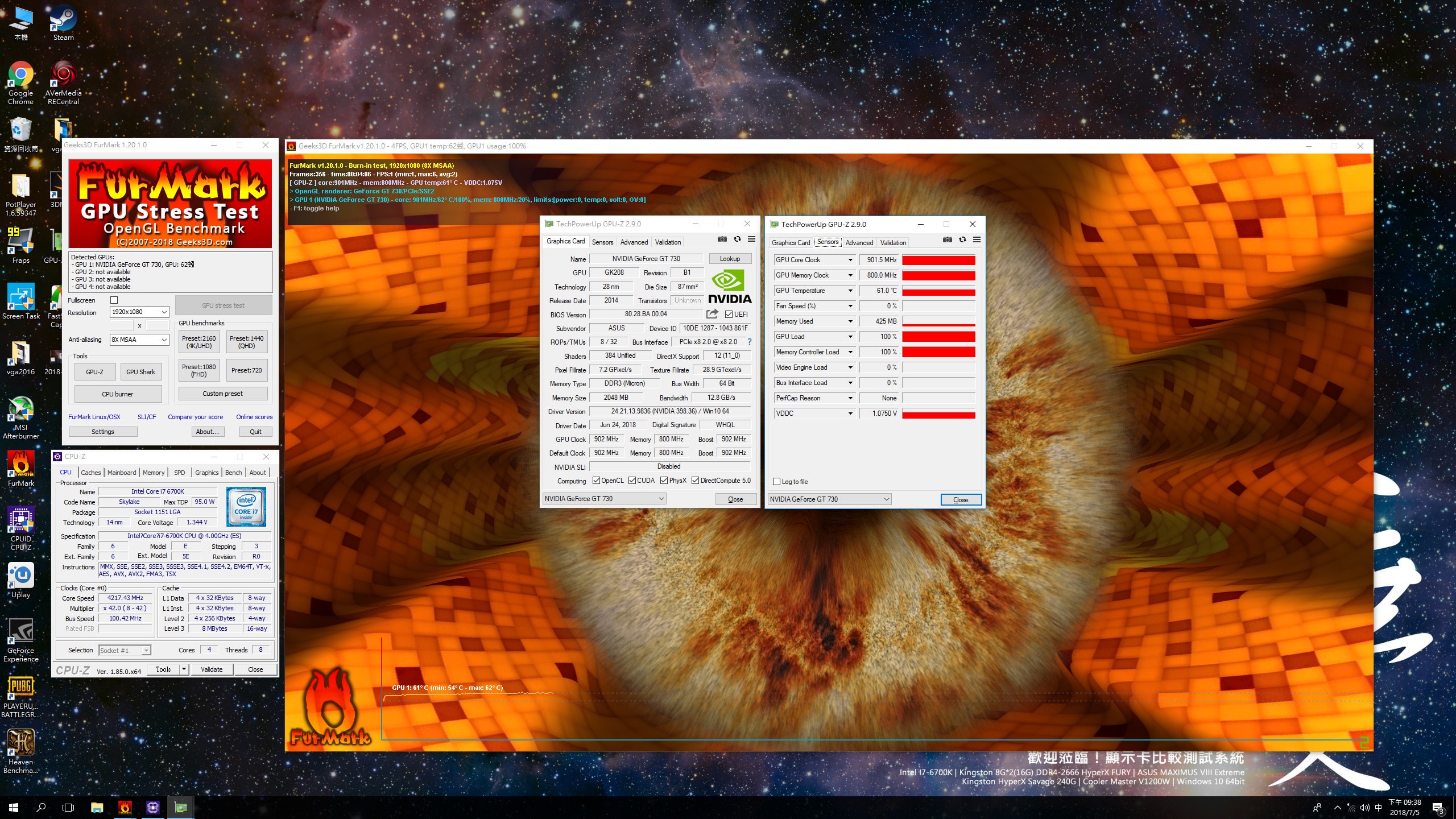This screenshot has width=1456, height=819.
Task: Click the custom width input field in FurMark
Action: click(121, 325)
